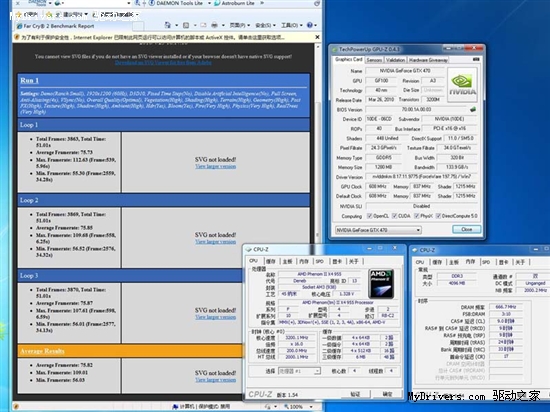
Task: Click the GPU-Z BIOS Version field
Action: [x=416, y=109]
